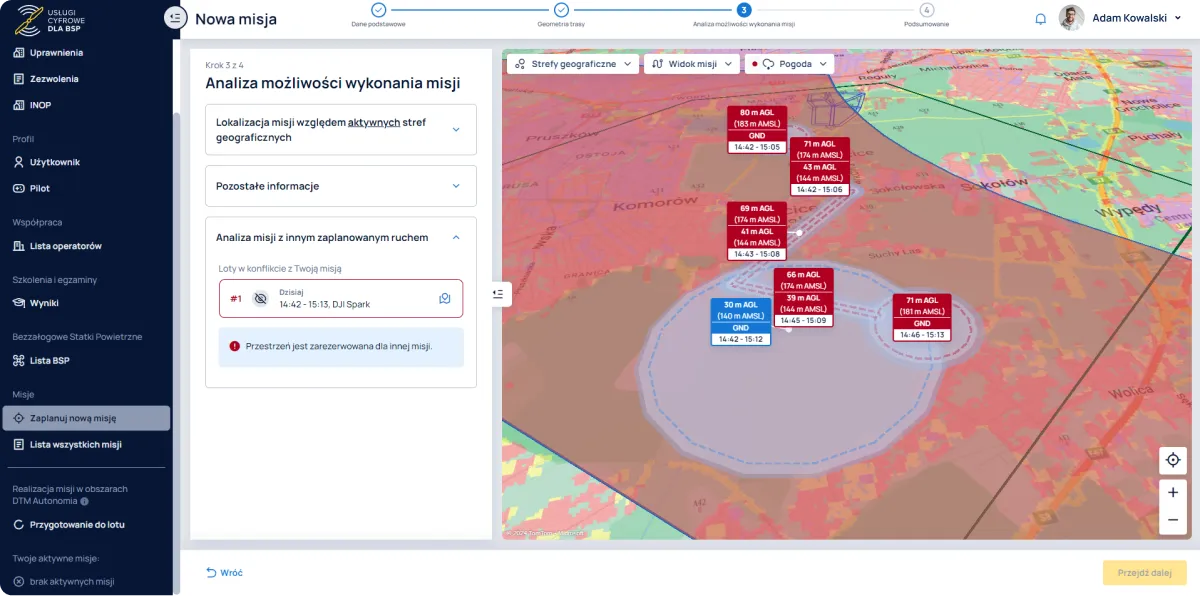This screenshot has height=596, width=1200.
Task: Collapse Analiza misji z innym zaplanowanym ruchem
Action: [x=456, y=238]
